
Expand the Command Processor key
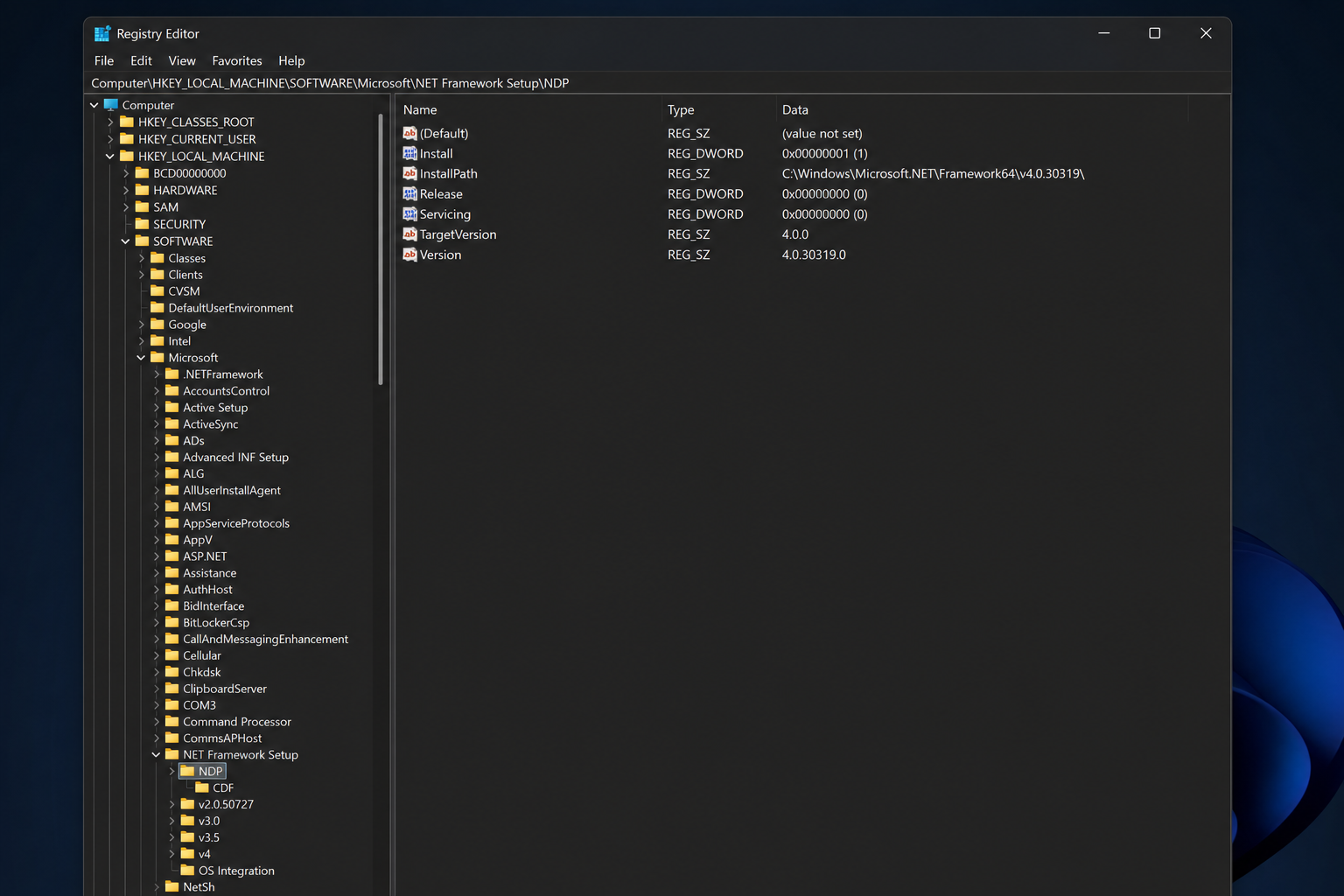click(x=156, y=722)
